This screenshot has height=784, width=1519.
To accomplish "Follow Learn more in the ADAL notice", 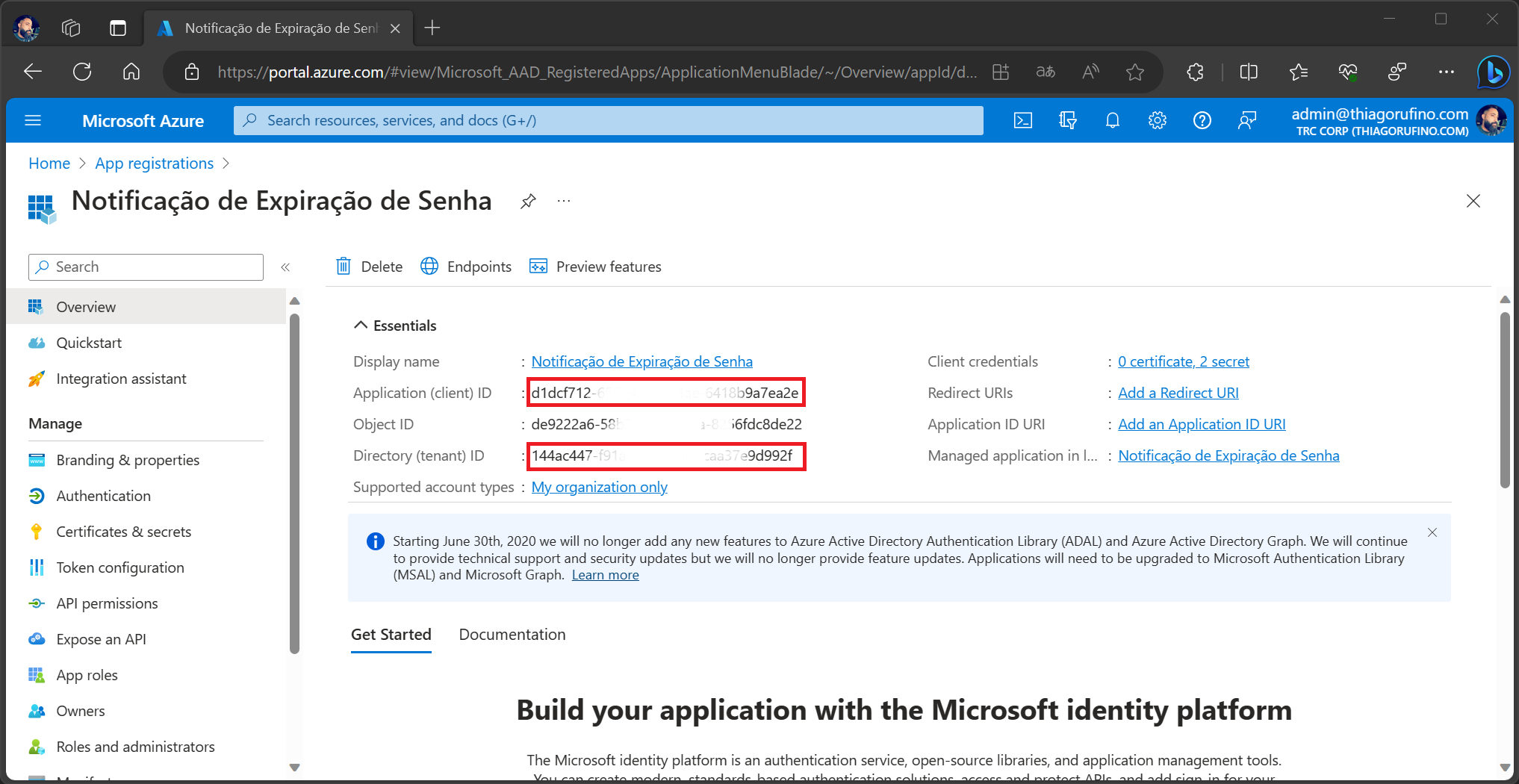I will [605, 575].
